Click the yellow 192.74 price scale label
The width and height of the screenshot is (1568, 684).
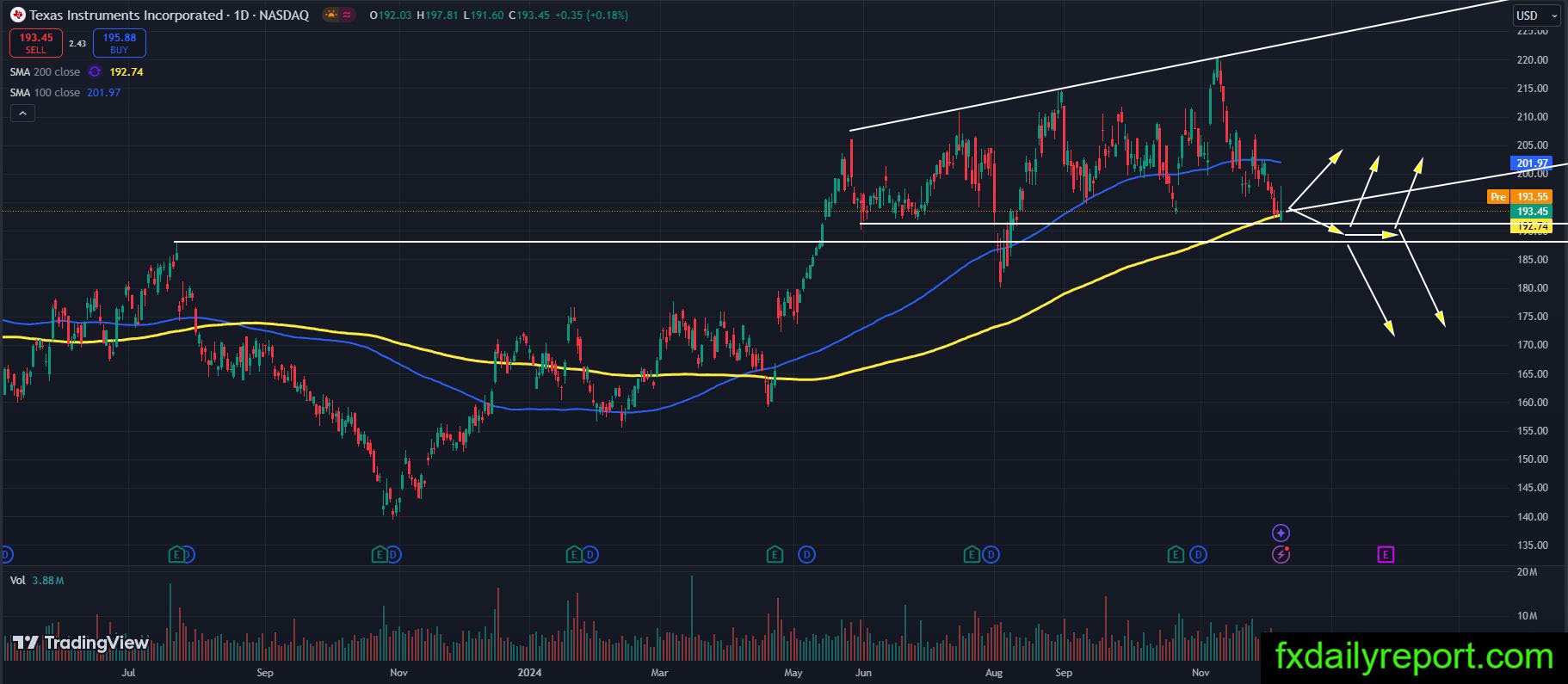pyautogui.click(x=1532, y=226)
